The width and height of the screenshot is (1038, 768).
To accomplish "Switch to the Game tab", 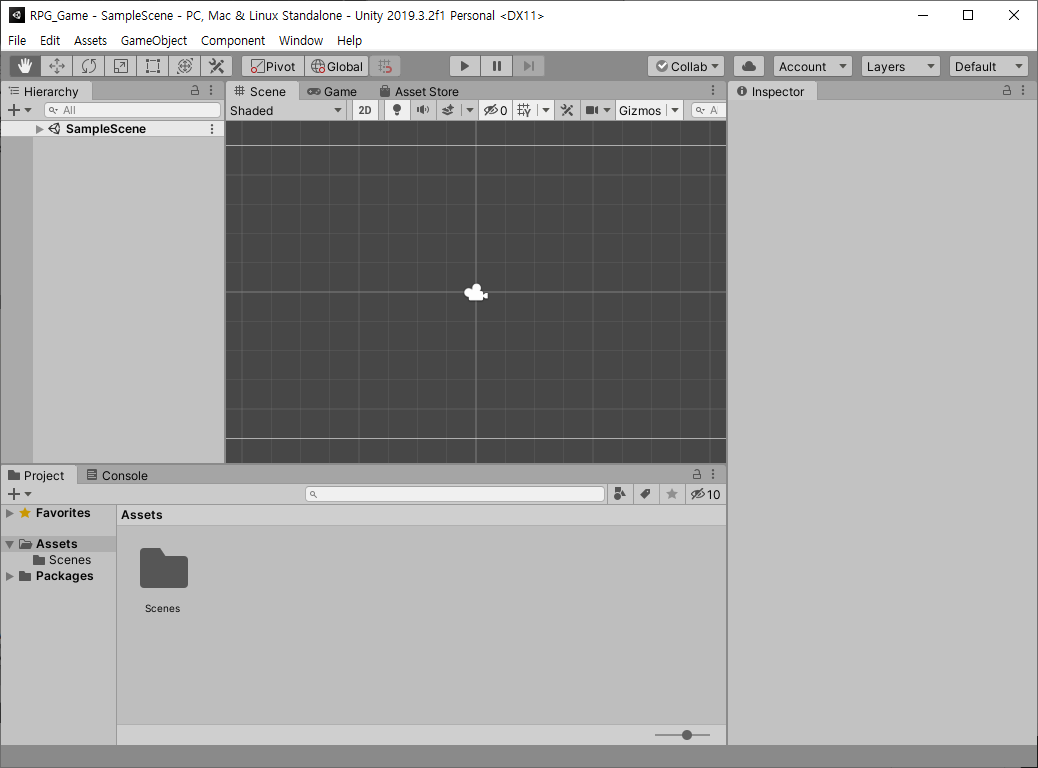I will point(332,91).
